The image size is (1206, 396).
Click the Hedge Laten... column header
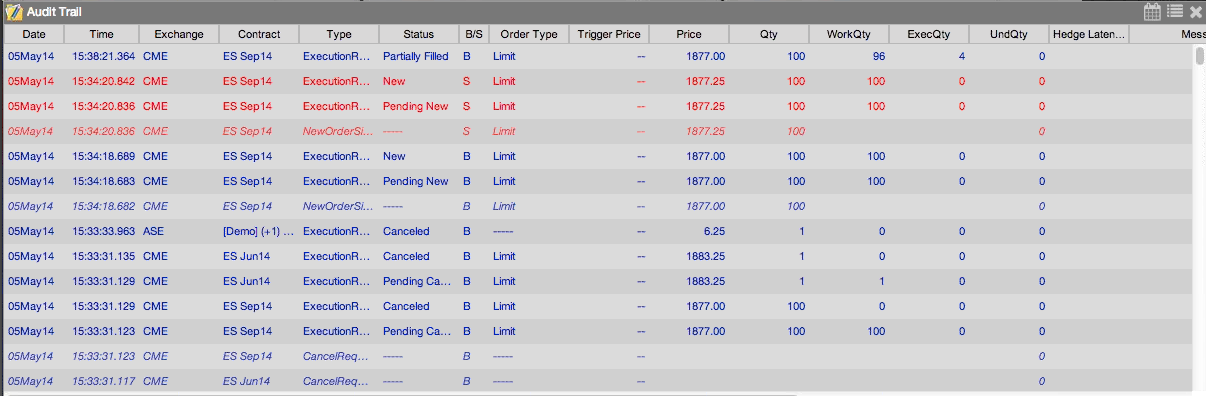coord(1089,34)
